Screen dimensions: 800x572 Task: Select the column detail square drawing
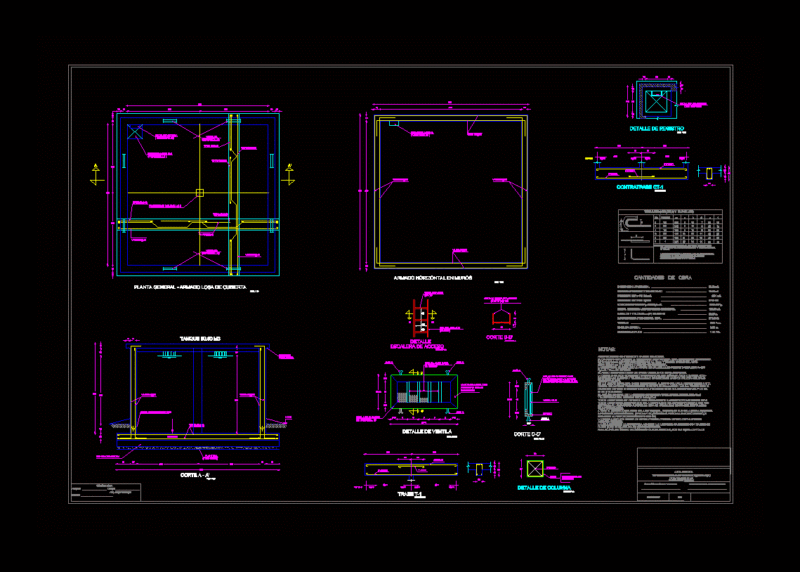pyautogui.click(x=535, y=468)
